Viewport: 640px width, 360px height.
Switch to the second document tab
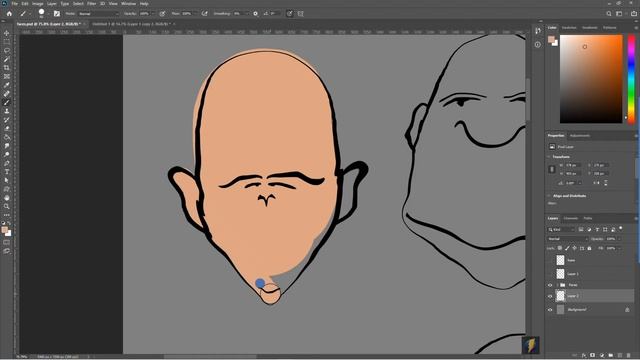[x=131, y=24]
